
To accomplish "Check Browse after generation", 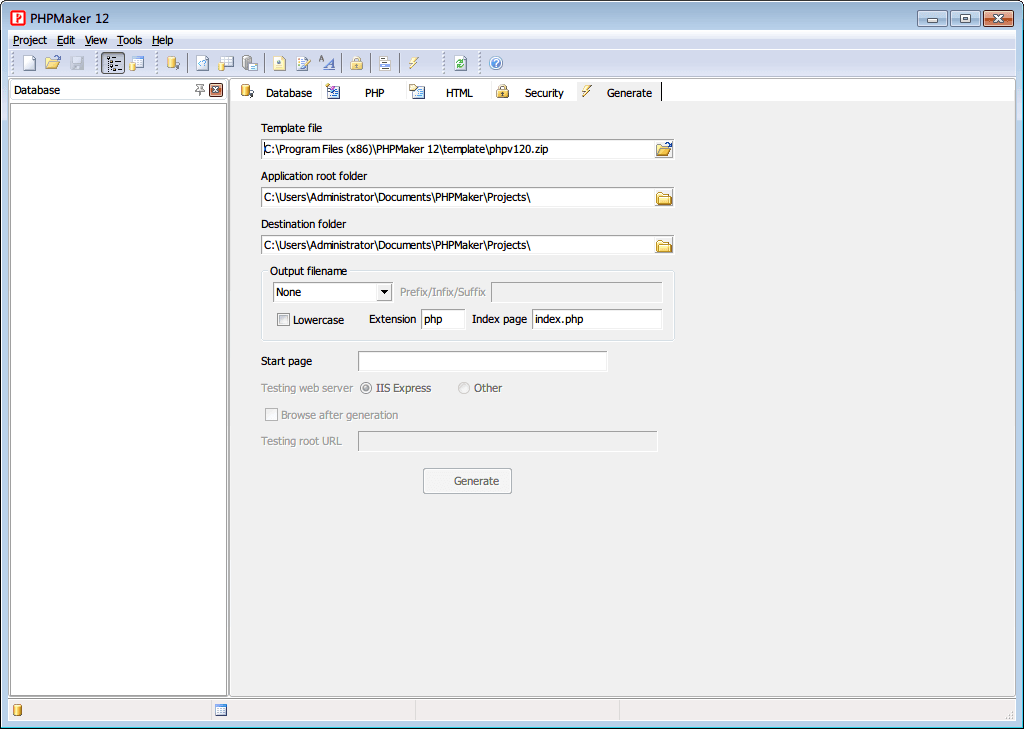I will (271, 415).
